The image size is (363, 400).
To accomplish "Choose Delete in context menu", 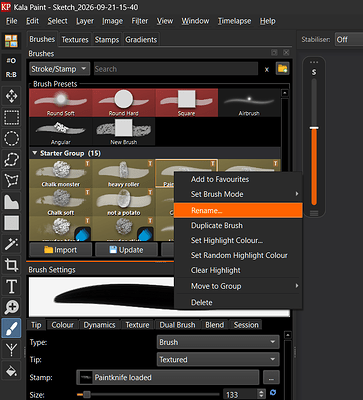I will coord(238,302).
